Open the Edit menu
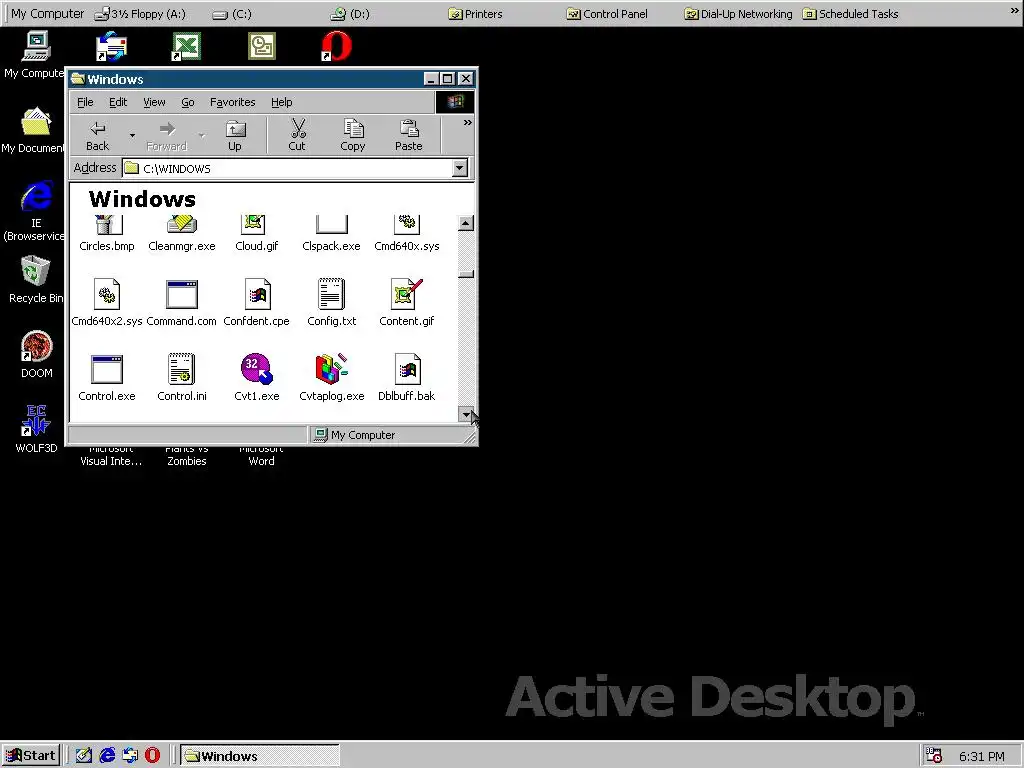This screenshot has height=768, width=1024. [118, 102]
